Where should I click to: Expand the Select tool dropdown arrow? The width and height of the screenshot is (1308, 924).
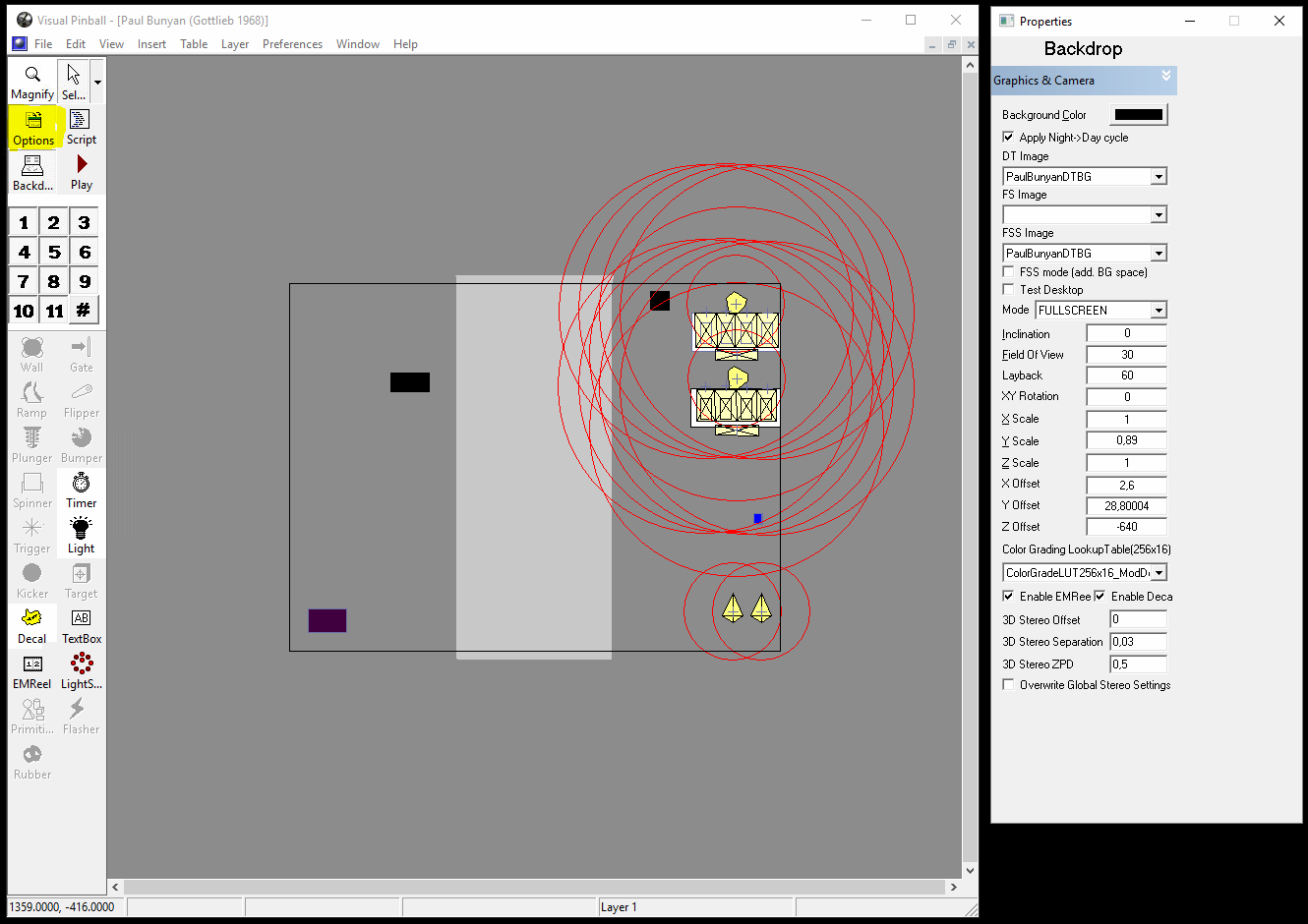[x=97, y=82]
